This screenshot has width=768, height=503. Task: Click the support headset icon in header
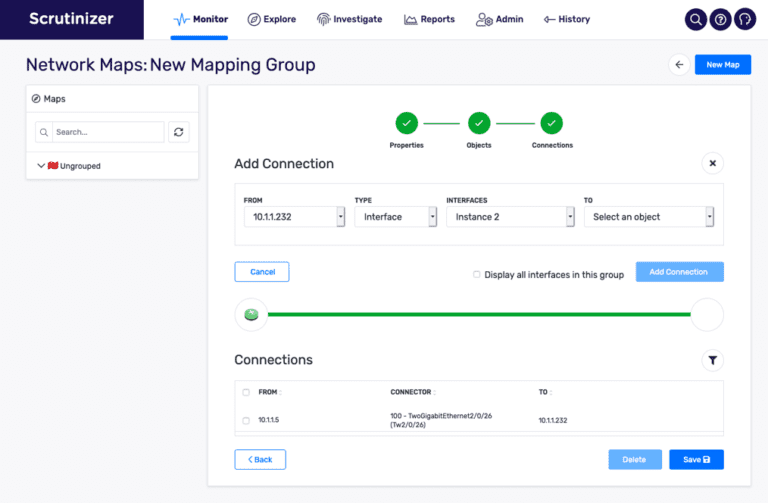[745, 20]
